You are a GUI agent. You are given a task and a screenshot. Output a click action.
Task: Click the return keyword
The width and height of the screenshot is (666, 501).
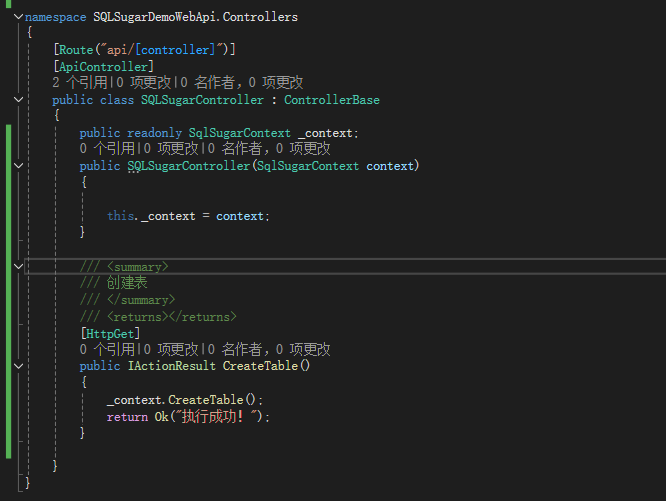[x=127, y=417]
